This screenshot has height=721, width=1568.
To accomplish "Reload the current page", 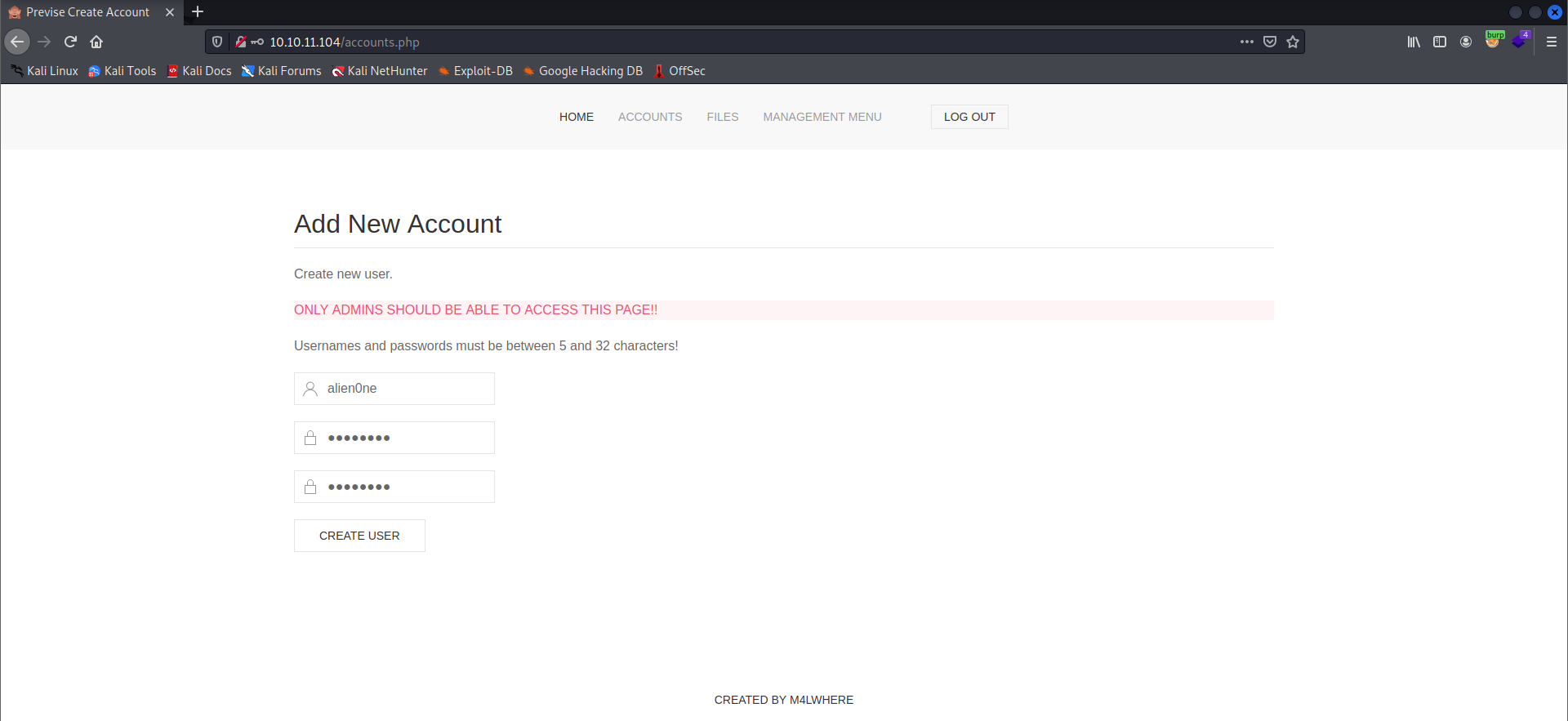I will [x=70, y=42].
